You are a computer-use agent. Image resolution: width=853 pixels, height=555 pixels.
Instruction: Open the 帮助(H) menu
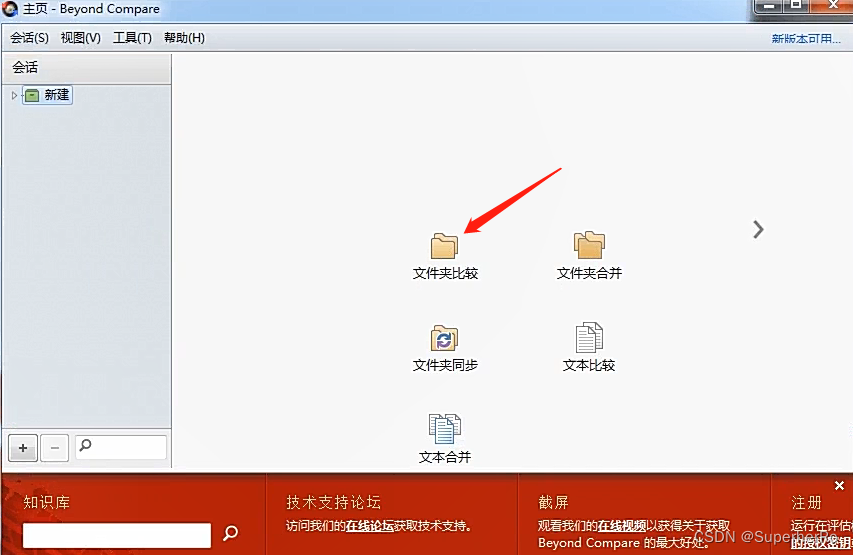coord(184,38)
